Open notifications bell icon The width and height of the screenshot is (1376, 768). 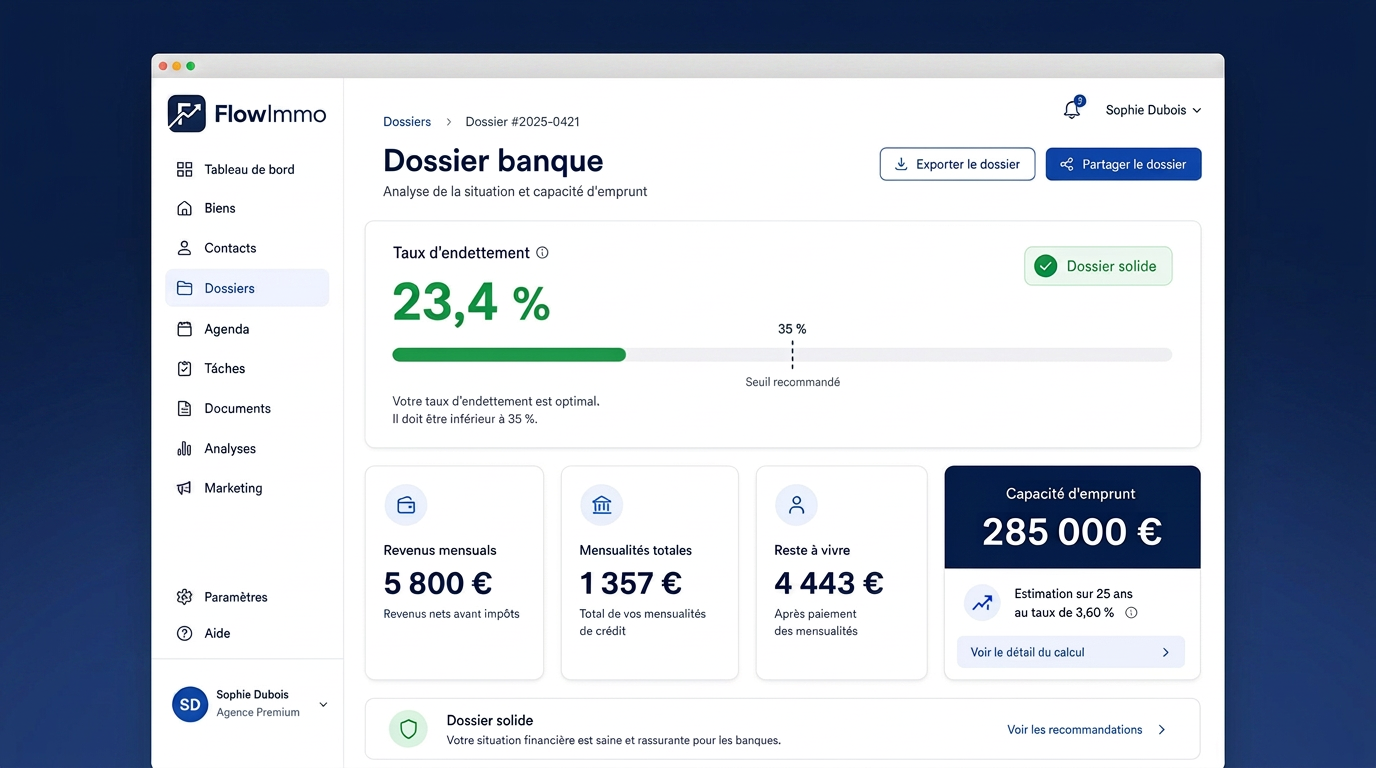pos(1072,110)
